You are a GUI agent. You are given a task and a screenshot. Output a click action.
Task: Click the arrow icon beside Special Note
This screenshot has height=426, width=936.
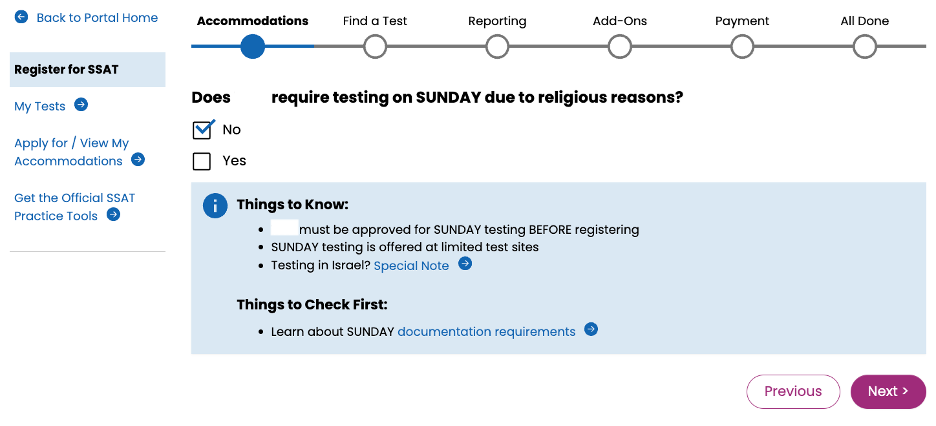(465, 264)
